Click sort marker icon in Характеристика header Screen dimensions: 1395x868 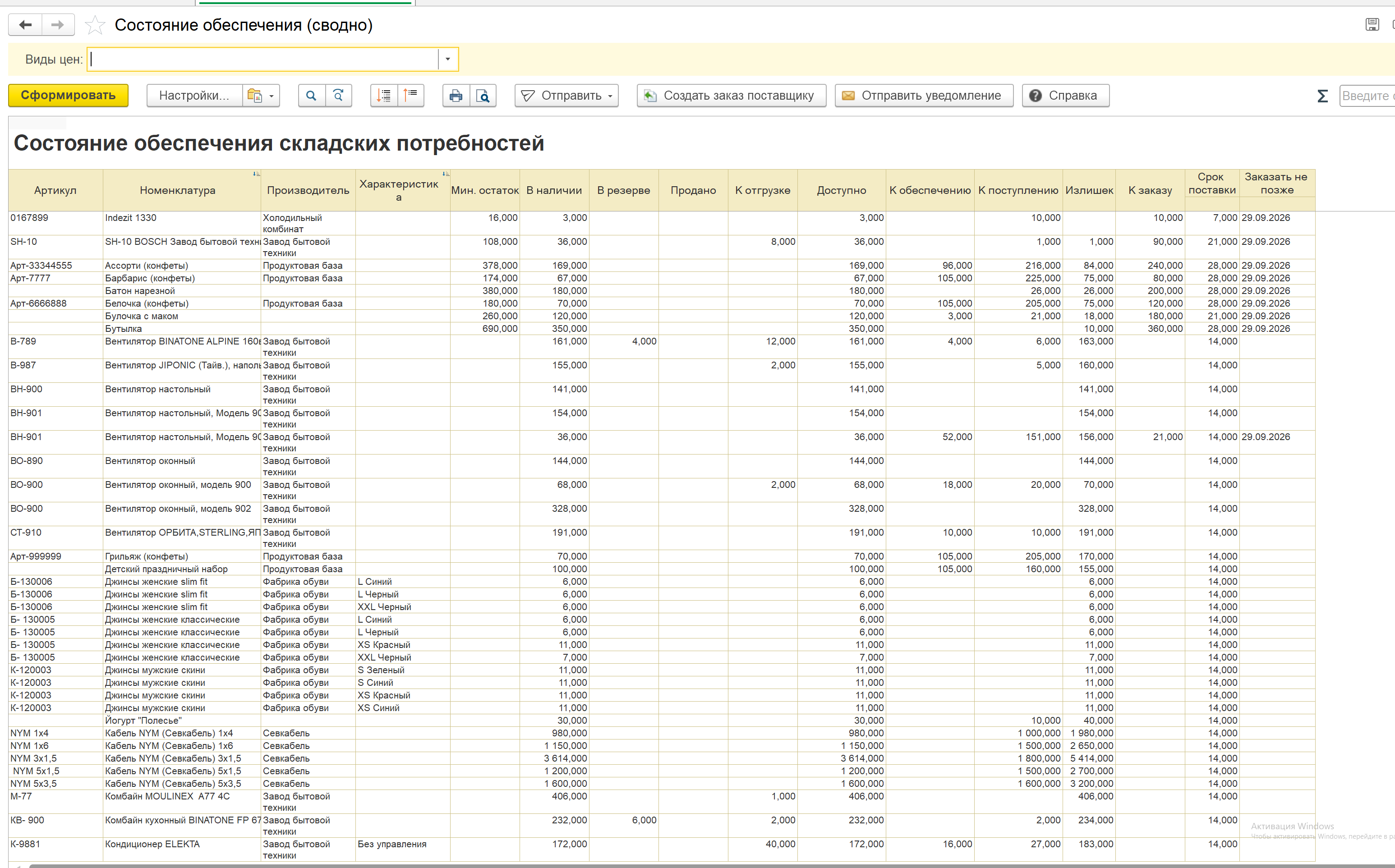446,173
